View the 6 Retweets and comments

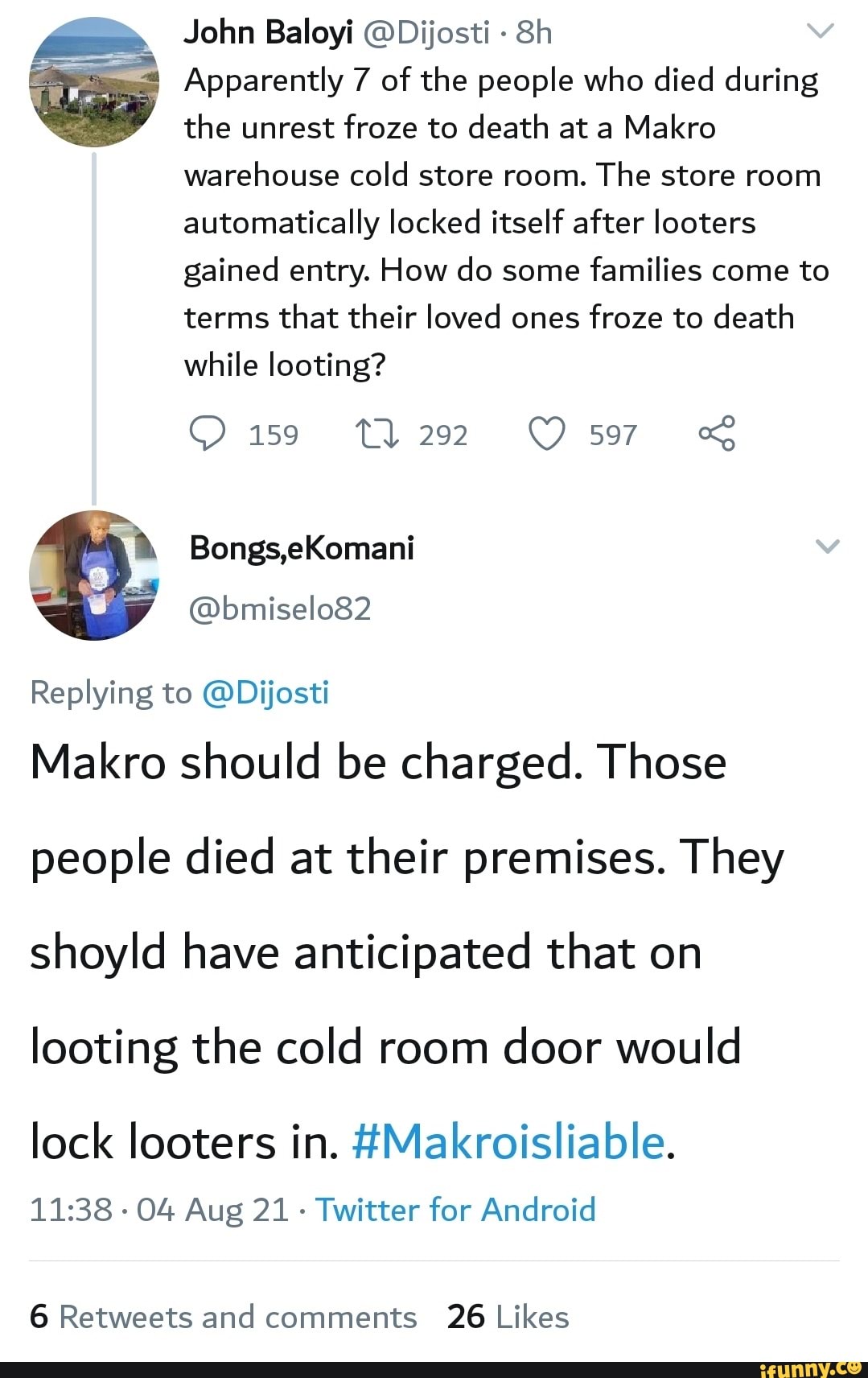pyautogui.click(x=223, y=1317)
